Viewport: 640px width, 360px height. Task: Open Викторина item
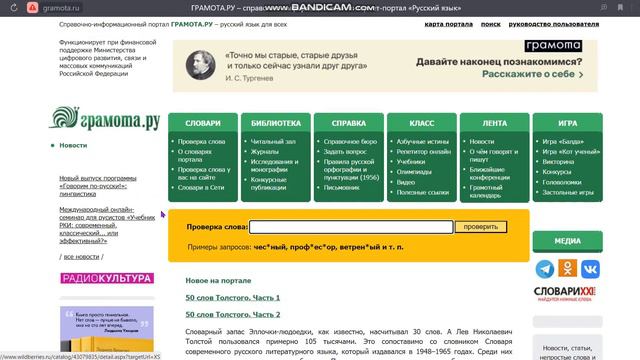[x=558, y=162]
